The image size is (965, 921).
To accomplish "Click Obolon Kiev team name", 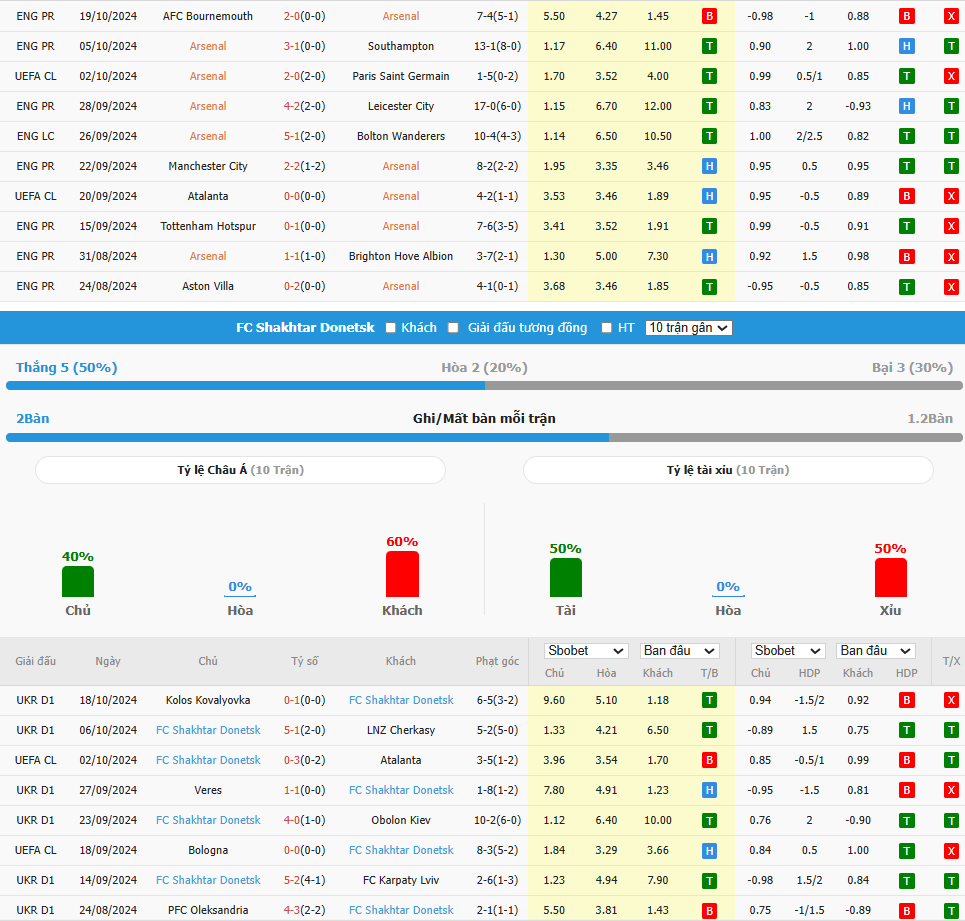I will [401, 820].
